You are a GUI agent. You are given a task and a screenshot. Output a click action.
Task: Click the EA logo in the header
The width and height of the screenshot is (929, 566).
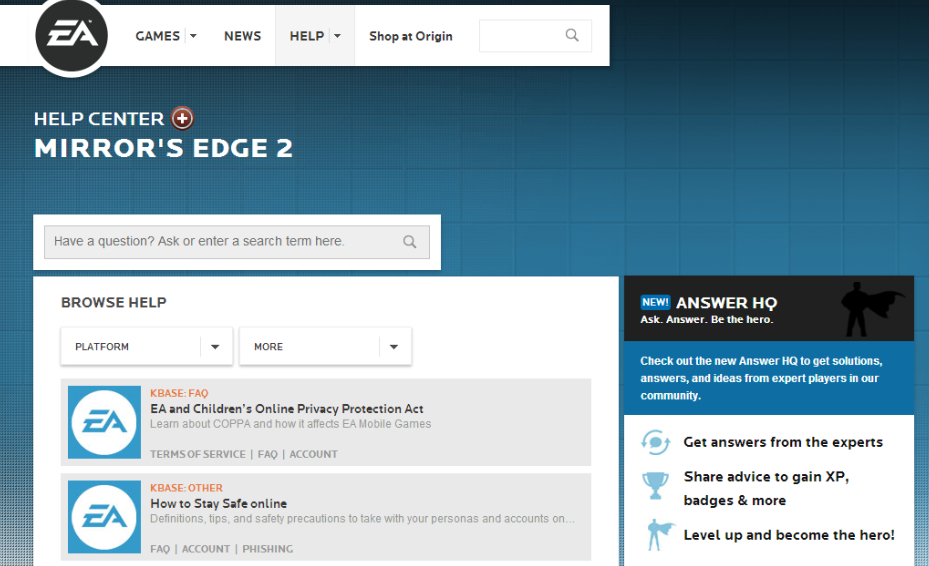71,36
